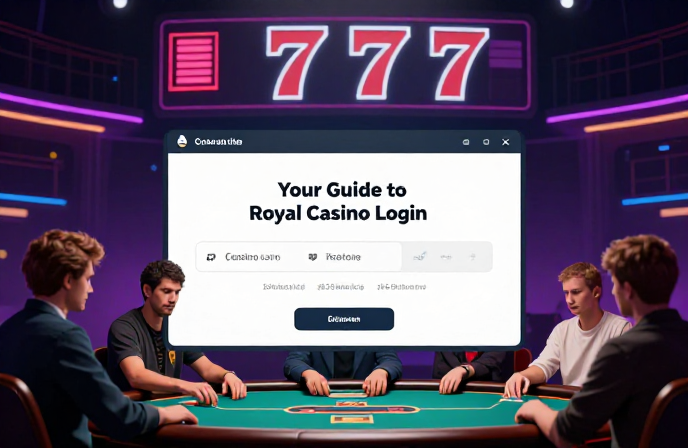Click the middle red 7 on the sign
The image size is (688, 448).
point(379,63)
